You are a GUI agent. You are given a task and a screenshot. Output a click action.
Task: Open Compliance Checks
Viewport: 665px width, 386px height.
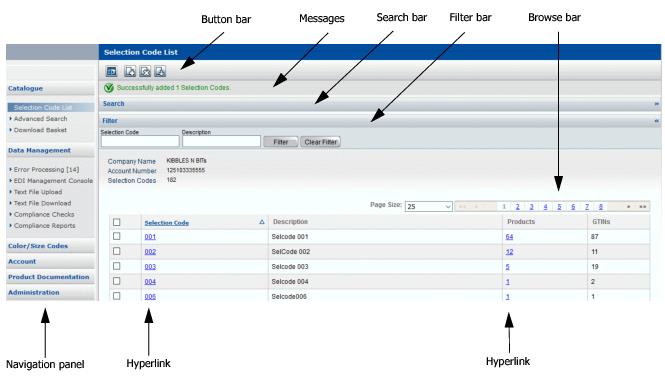(44, 214)
